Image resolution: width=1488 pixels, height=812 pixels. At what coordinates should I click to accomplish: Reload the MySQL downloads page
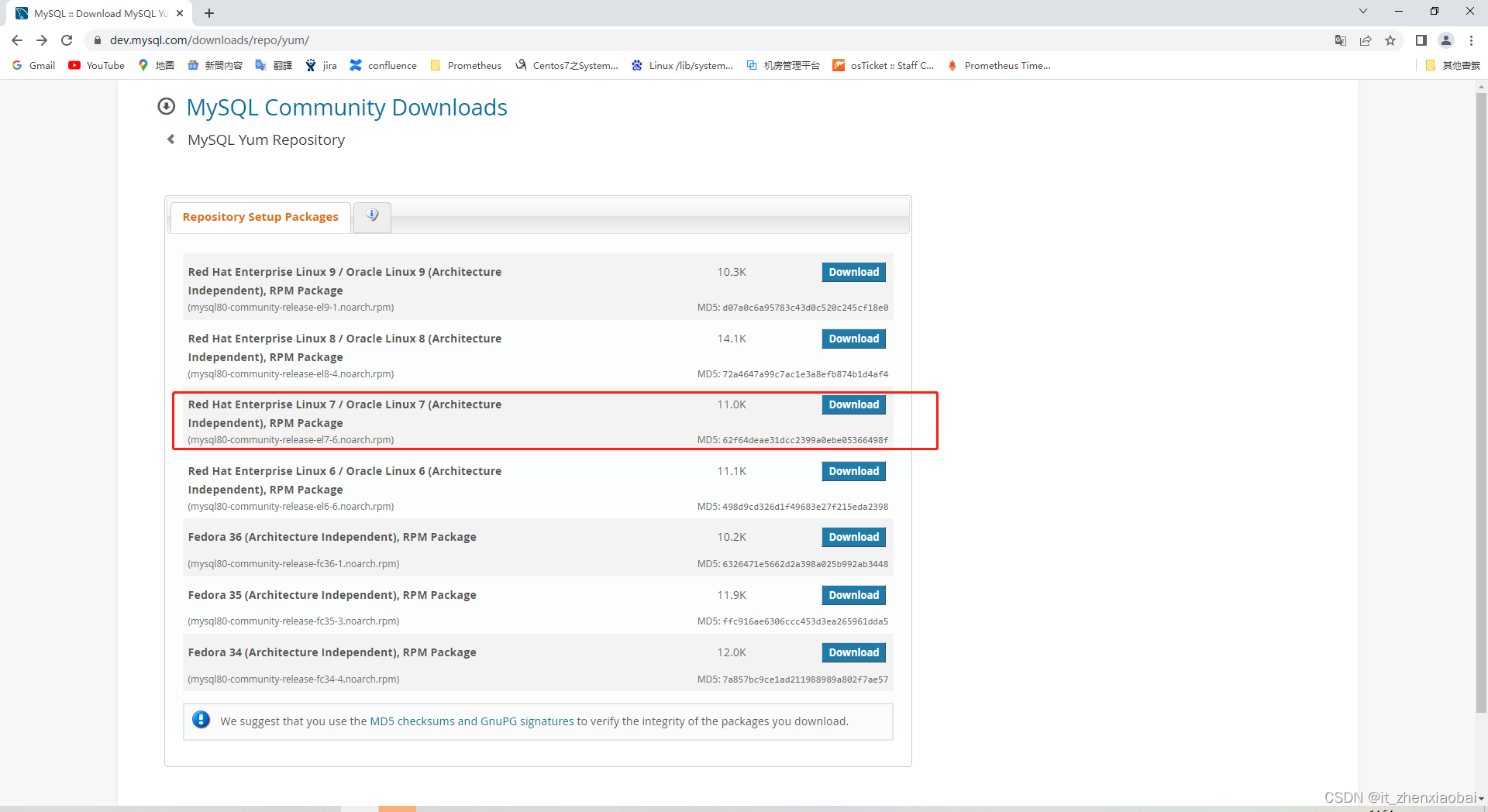tap(67, 40)
